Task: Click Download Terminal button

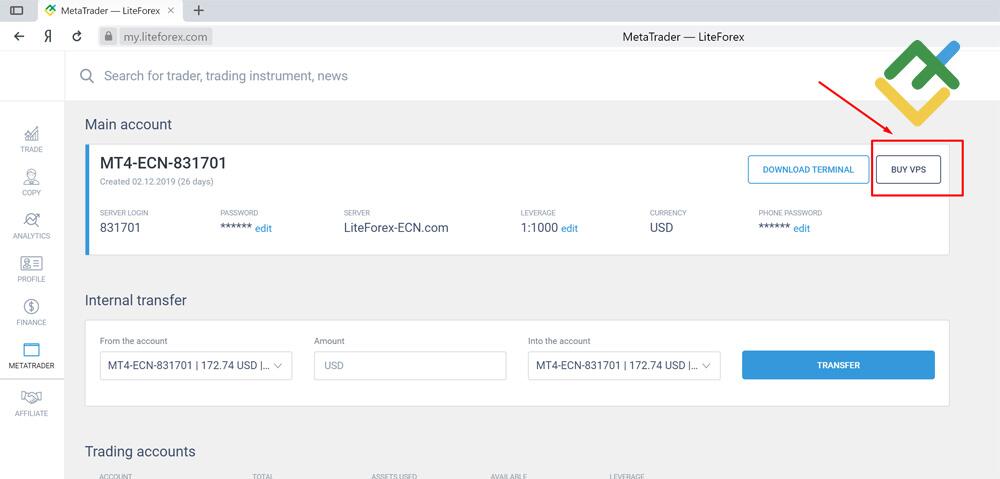Action: point(808,170)
